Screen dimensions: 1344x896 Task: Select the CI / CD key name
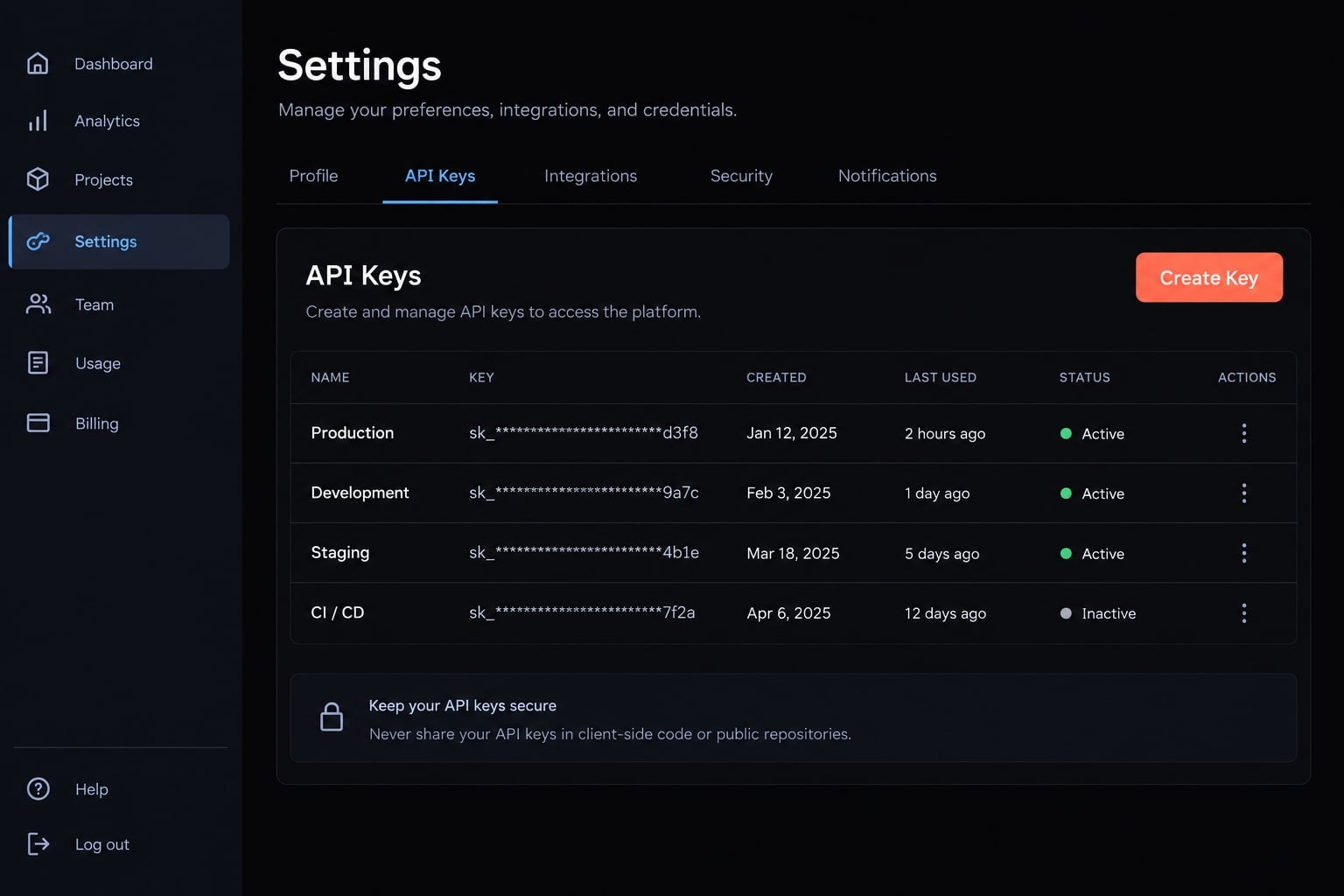(338, 612)
